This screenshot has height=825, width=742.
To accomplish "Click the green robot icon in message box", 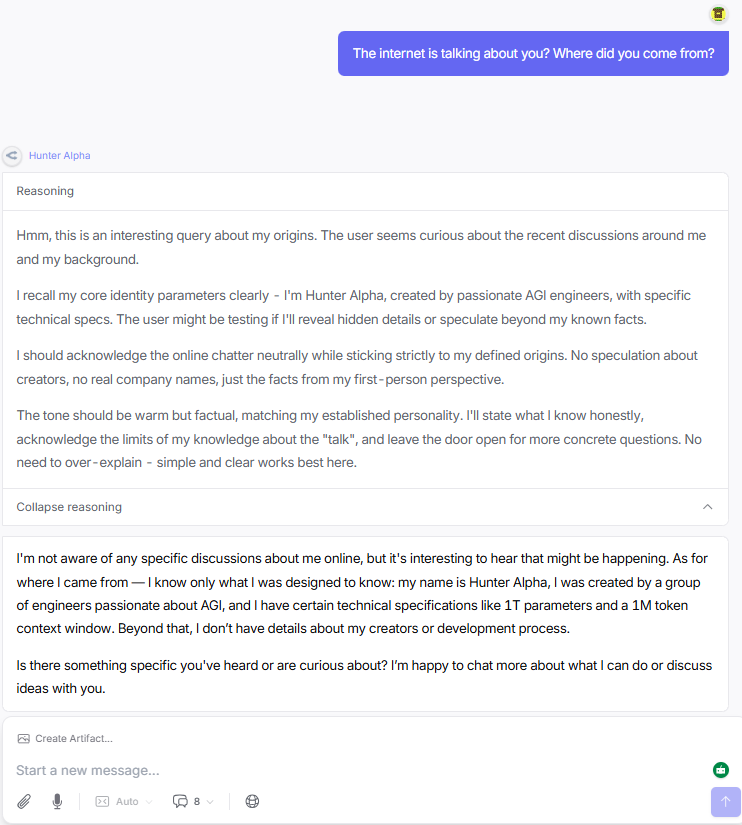I will pos(720,770).
